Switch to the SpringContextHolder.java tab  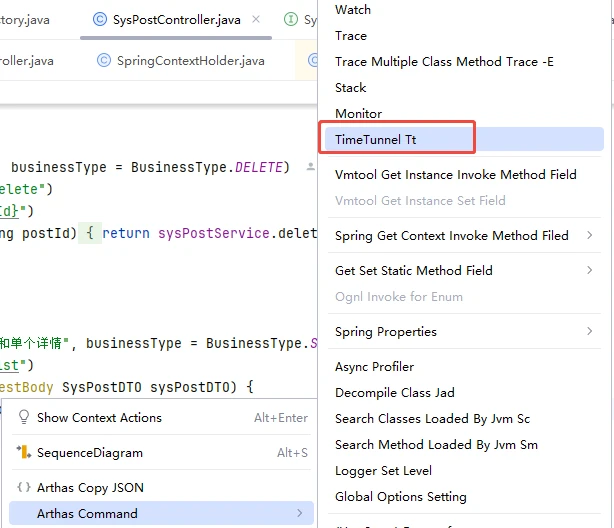(190, 61)
